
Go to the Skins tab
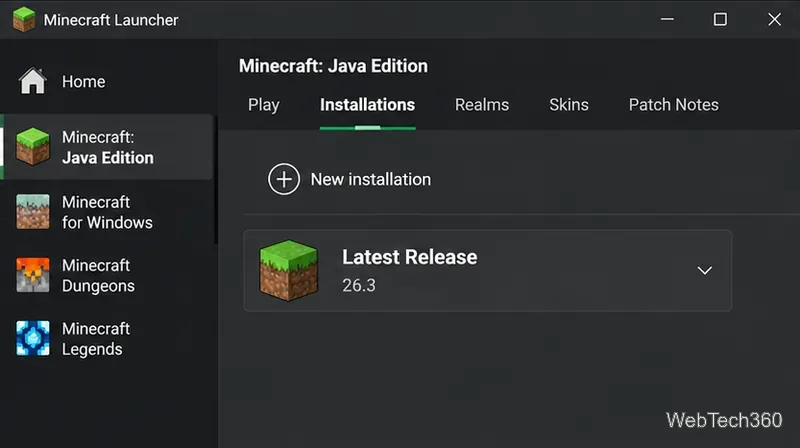569,105
